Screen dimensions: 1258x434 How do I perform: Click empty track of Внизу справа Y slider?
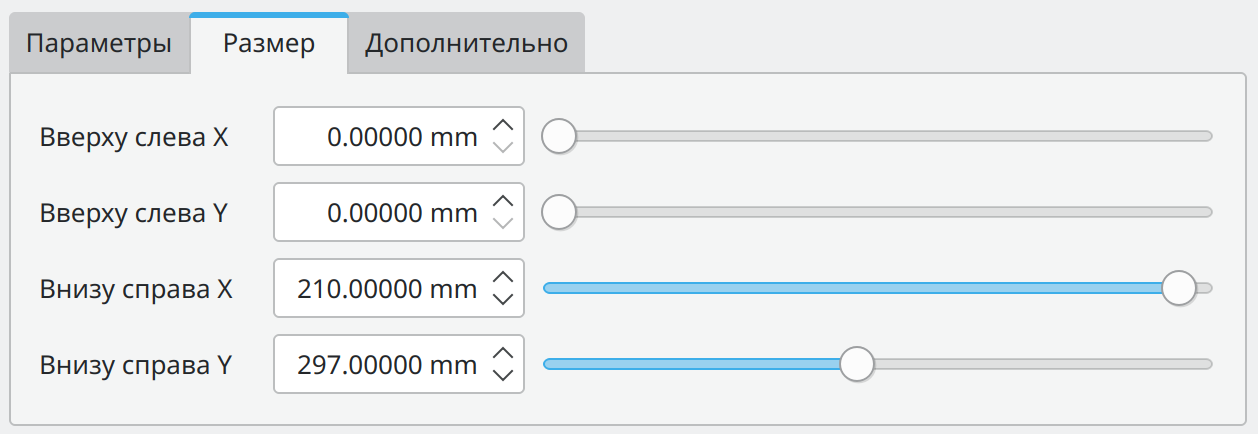(x=1040, y=364)
